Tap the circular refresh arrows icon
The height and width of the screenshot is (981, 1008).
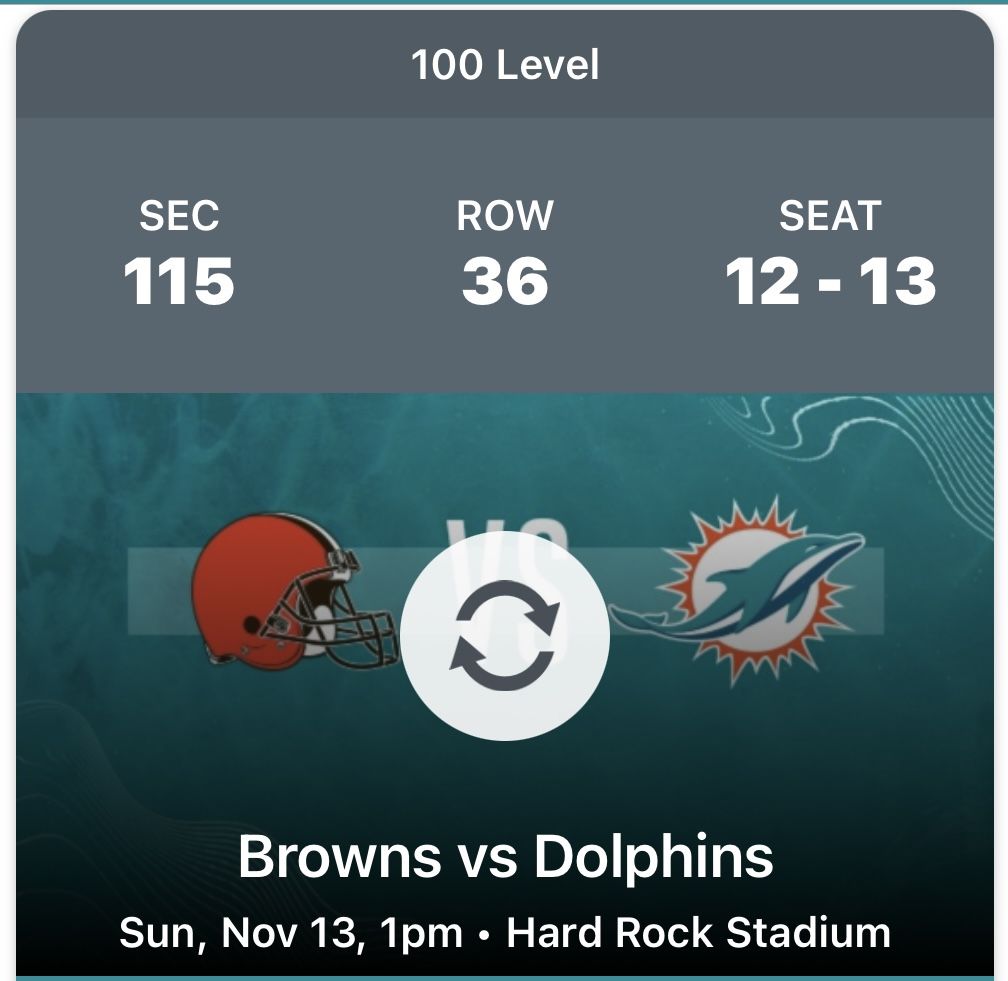tap(505, 636)
